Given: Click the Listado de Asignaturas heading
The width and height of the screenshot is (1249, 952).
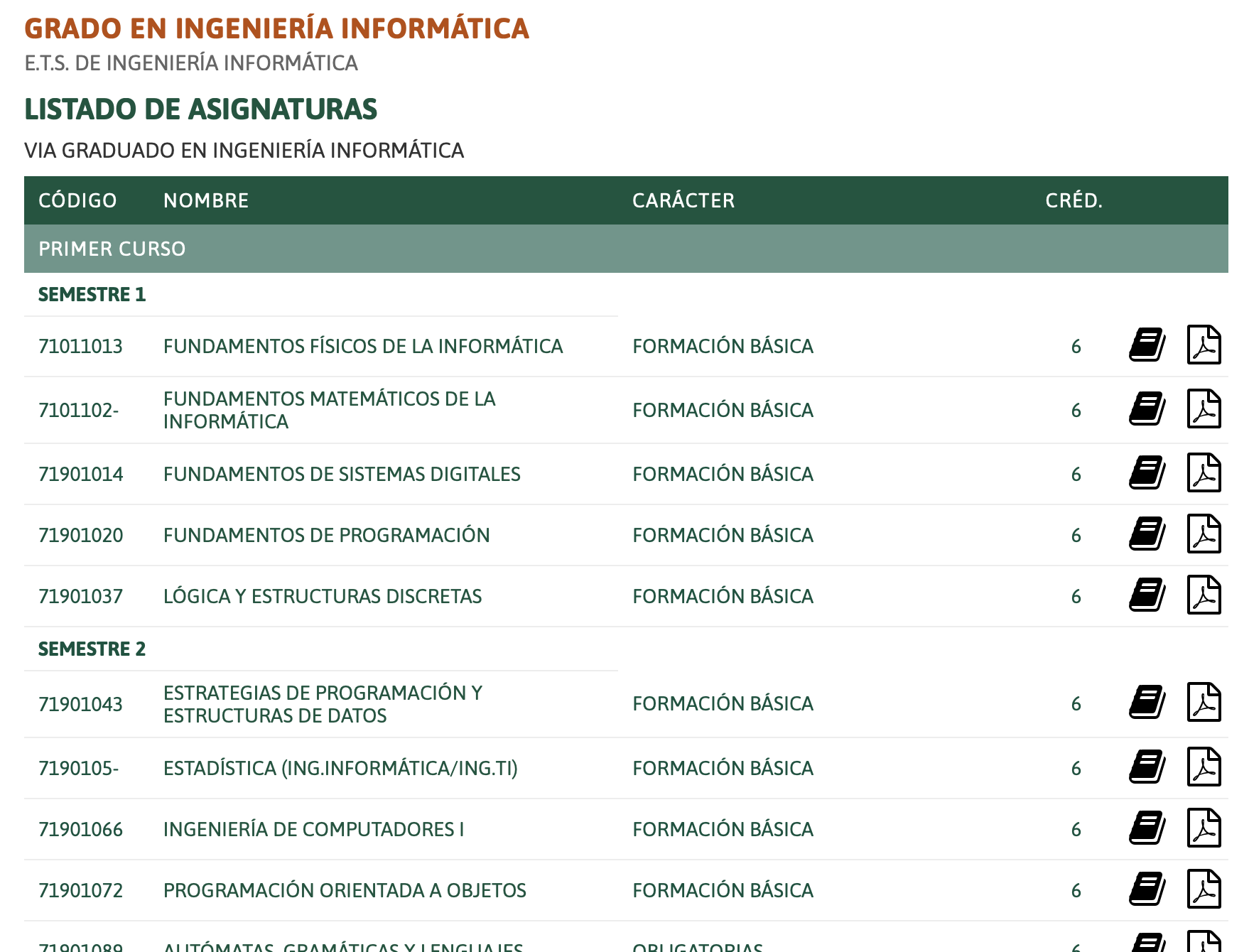Looking at the screenshot, I should [x=200, y=109].
